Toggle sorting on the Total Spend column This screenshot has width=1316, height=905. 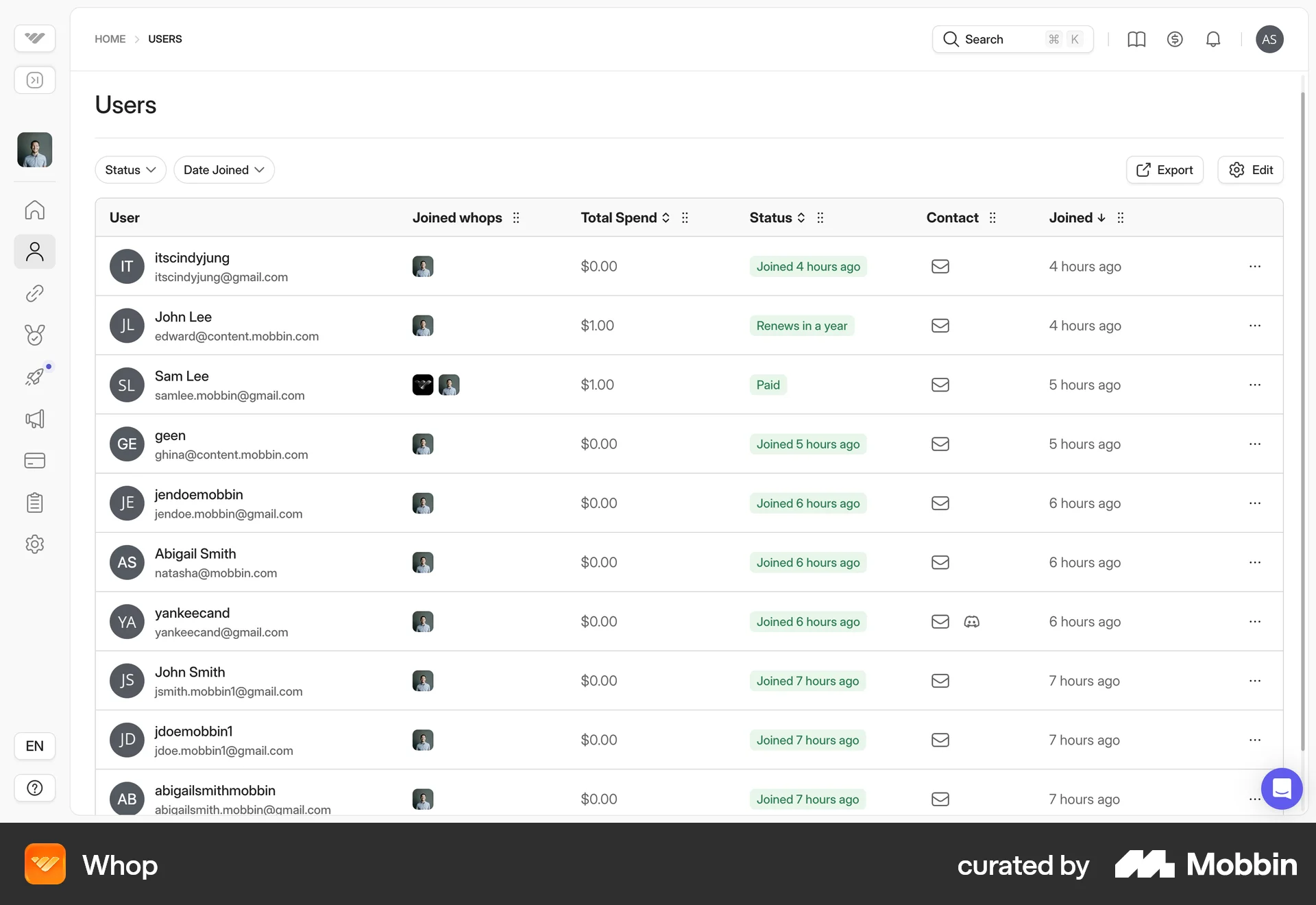pos(665,217)
